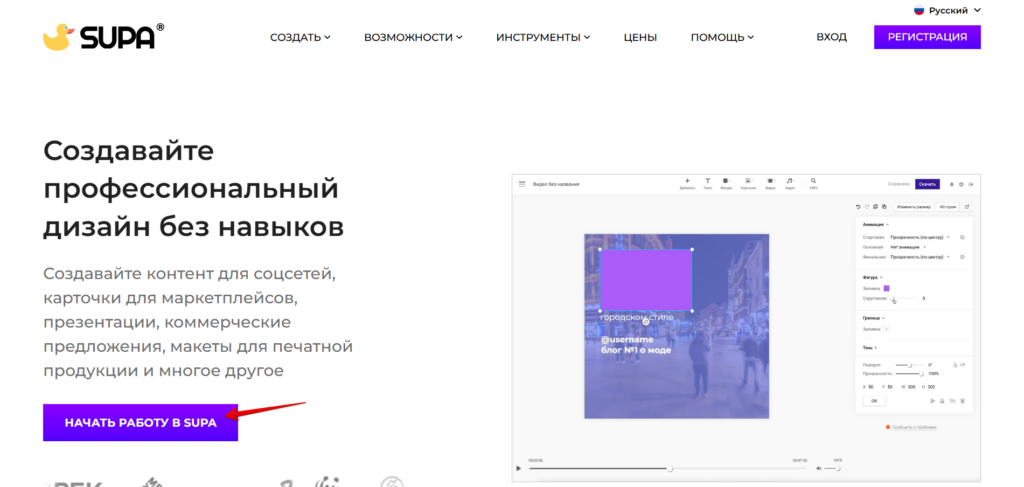Click the Поворот rotation slider
1024x487 pixels.
point(909,365)
